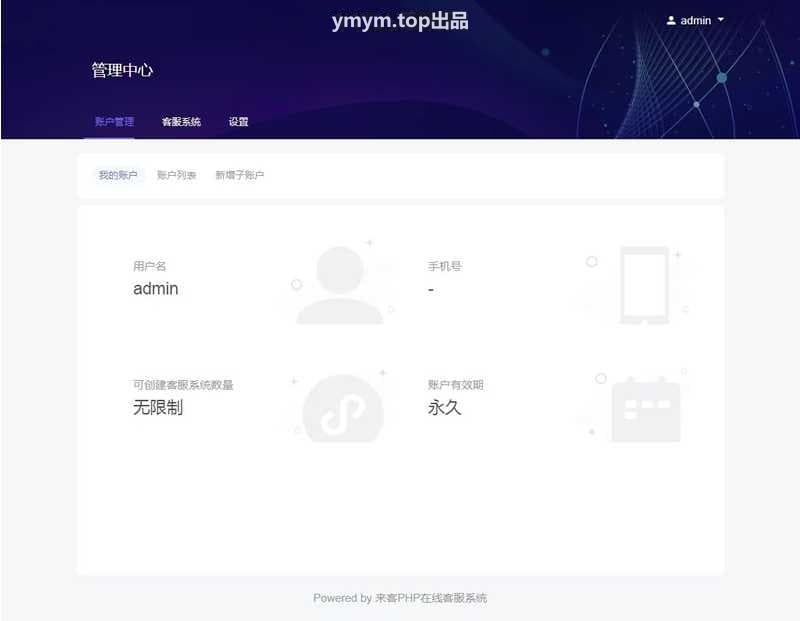Open the admin user dropdown menu

(x=695, y=20)
